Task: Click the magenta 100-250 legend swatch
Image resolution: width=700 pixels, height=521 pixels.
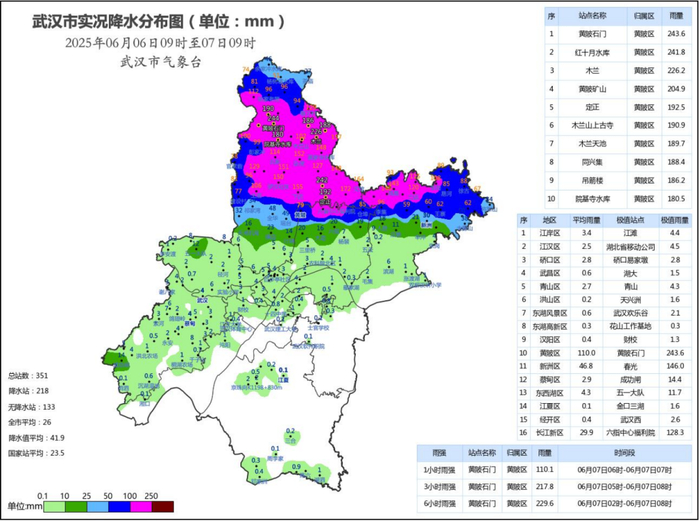Action: tap(141, 507)
